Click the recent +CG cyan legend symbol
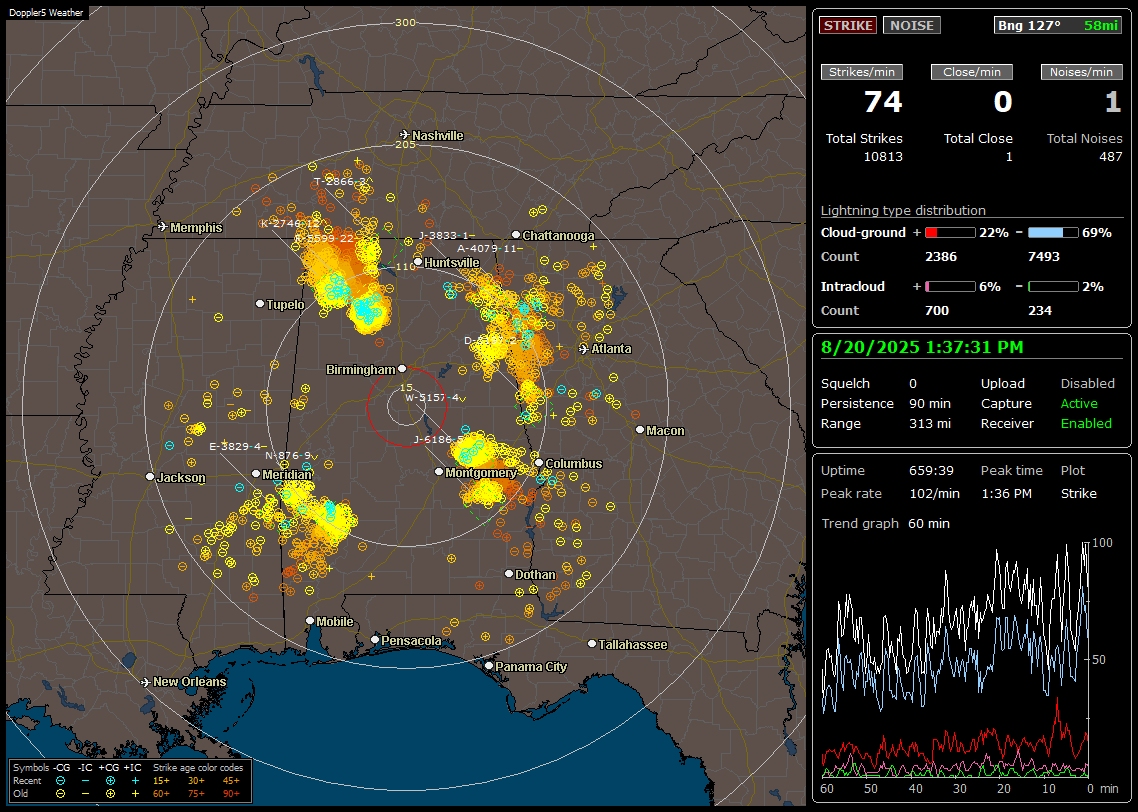The image size is (1138, 812). coord(110,781)
